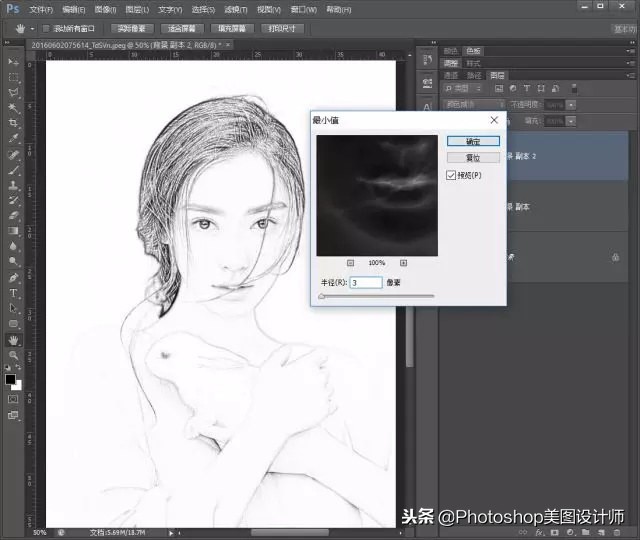Select the Blur tool
This screenshot has width=640, height=540.
coord(13,246)
